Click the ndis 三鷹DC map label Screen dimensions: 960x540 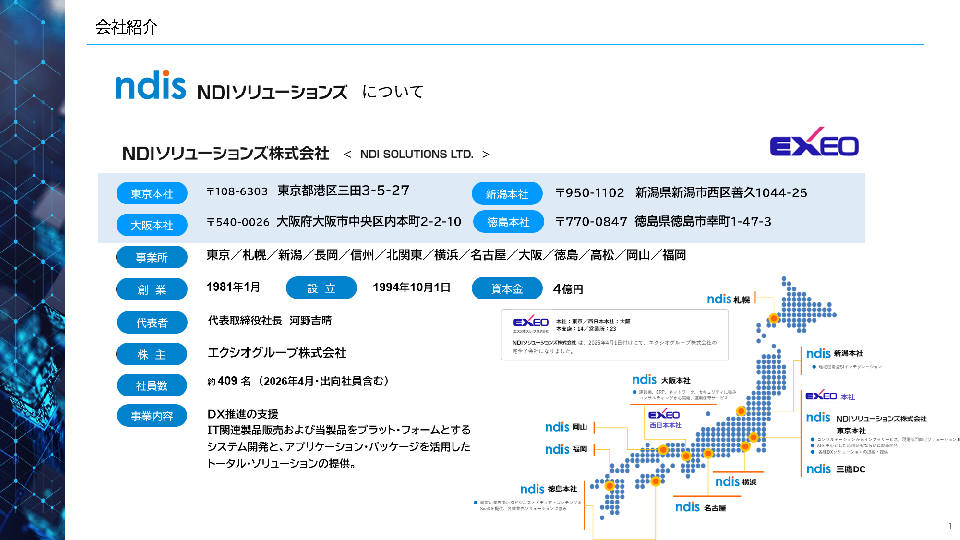(836, 469)
